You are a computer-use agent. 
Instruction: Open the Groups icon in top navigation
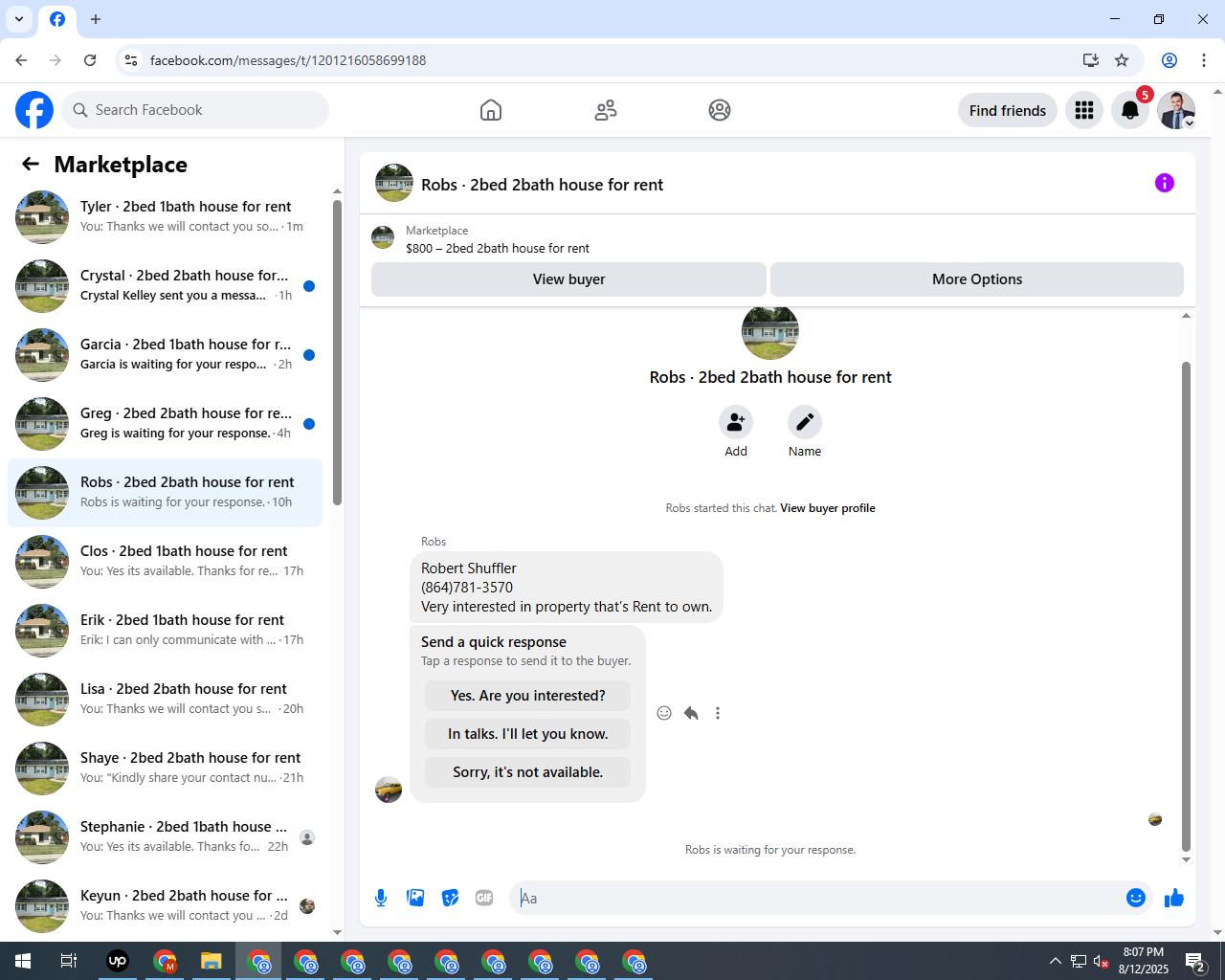coord(720,110)
